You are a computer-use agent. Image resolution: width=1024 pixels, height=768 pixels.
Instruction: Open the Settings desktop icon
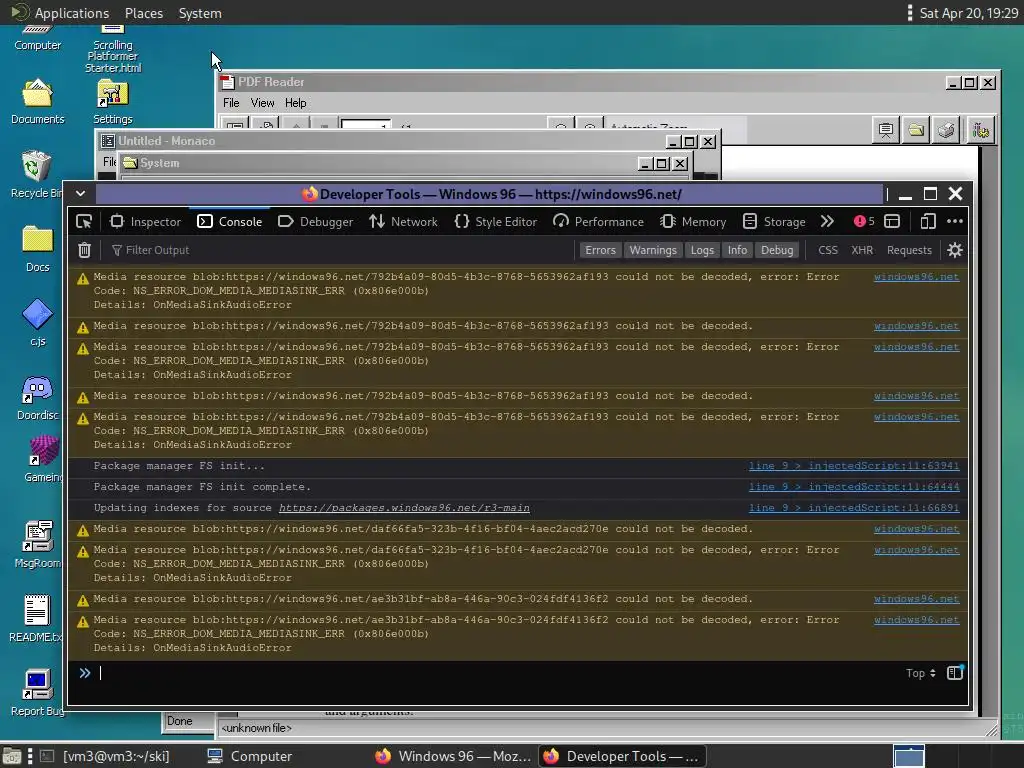(112, 102)
